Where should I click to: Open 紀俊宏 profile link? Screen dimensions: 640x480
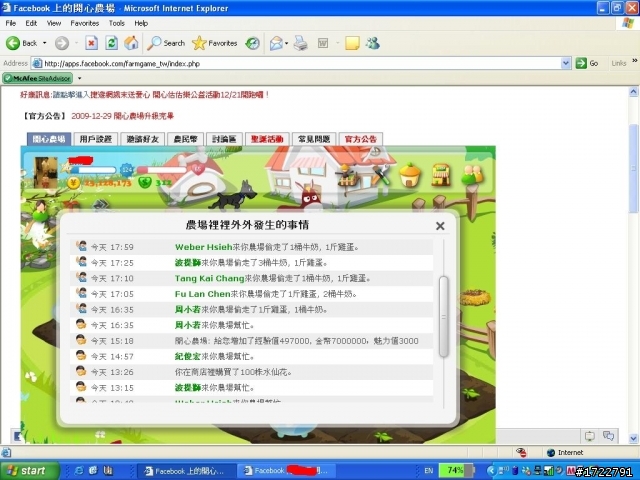(x=188, y=356)
